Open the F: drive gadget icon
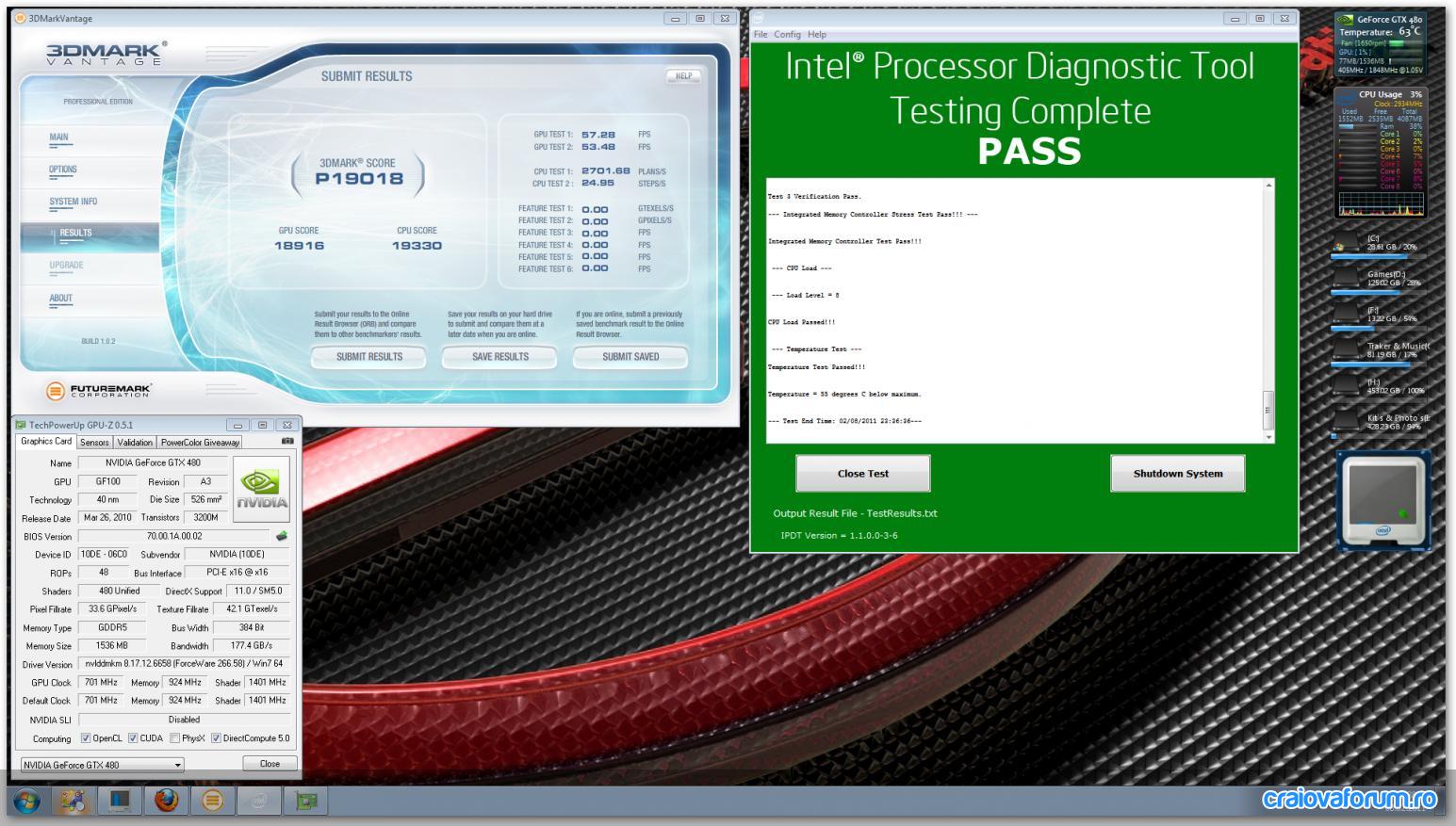1456x826 pixels. pos(1345,314)
